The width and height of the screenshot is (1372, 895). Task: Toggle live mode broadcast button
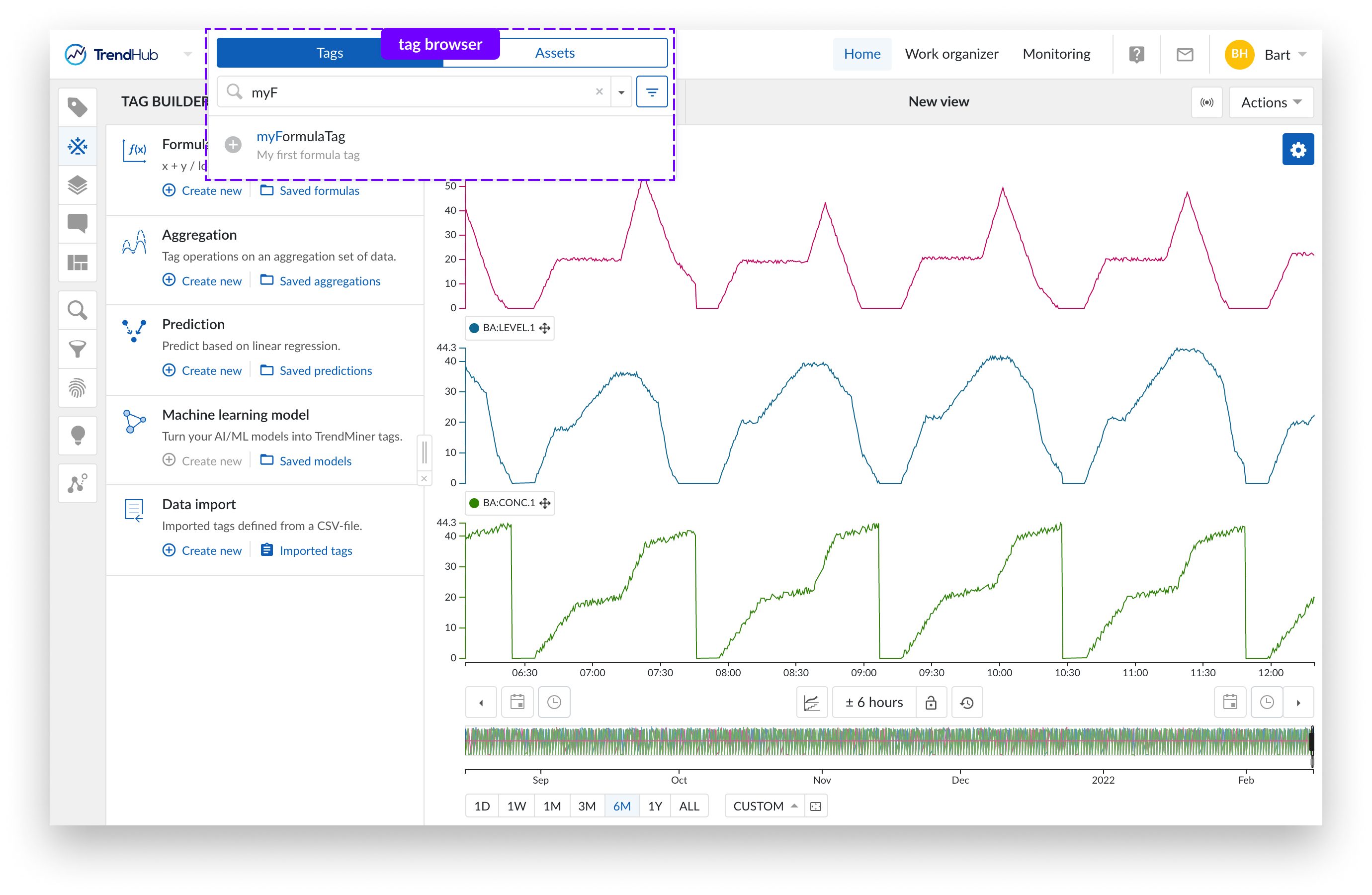(x=1206, y=102)
